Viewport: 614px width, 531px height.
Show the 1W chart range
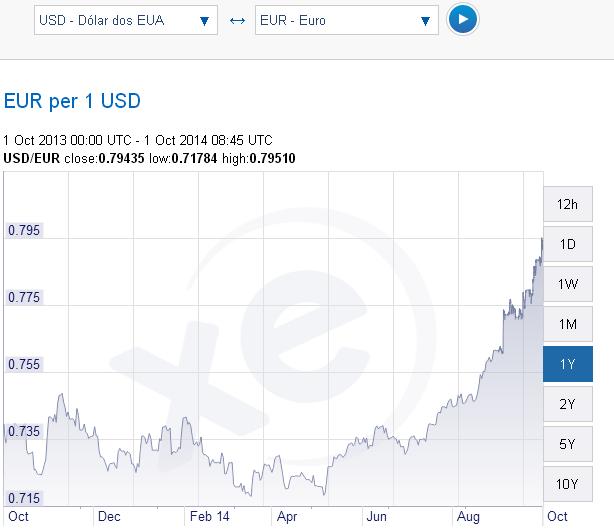567,284
